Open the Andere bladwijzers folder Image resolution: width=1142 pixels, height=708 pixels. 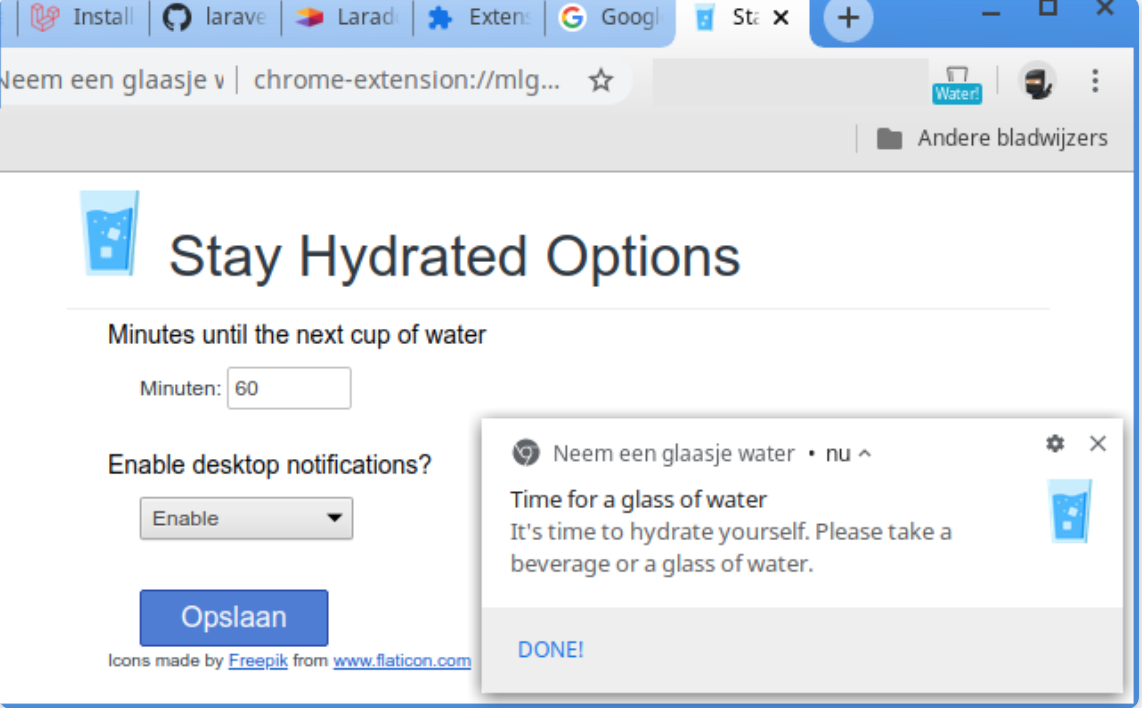point(992,138)
